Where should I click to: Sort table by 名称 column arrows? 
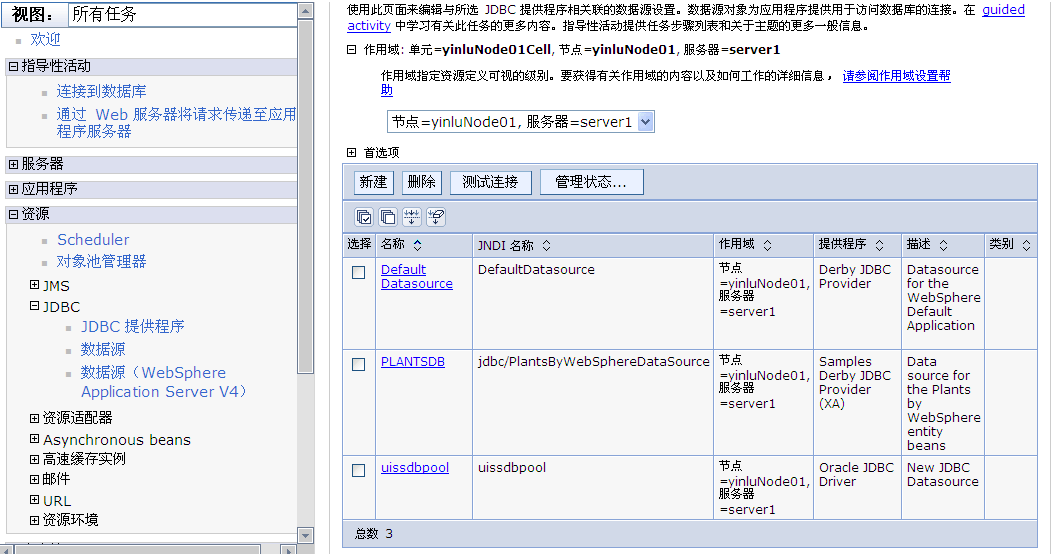point(417,245)
